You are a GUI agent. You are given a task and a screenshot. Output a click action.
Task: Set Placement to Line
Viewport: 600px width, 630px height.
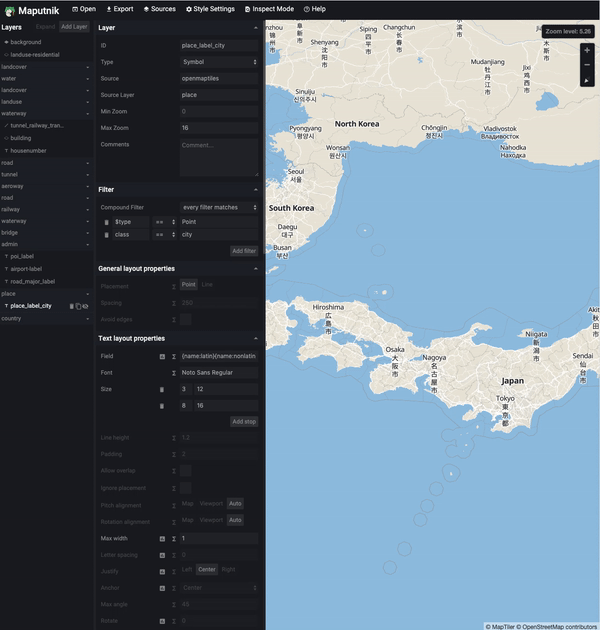coord(207,284)
